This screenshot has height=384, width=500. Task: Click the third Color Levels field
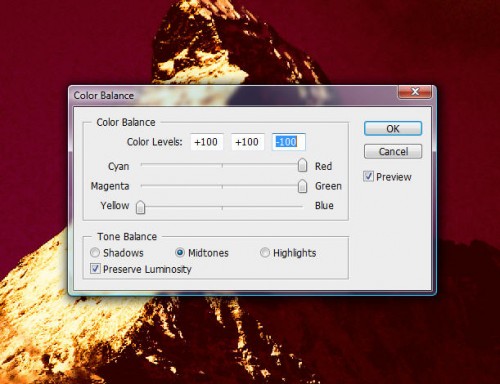[289, 142]
